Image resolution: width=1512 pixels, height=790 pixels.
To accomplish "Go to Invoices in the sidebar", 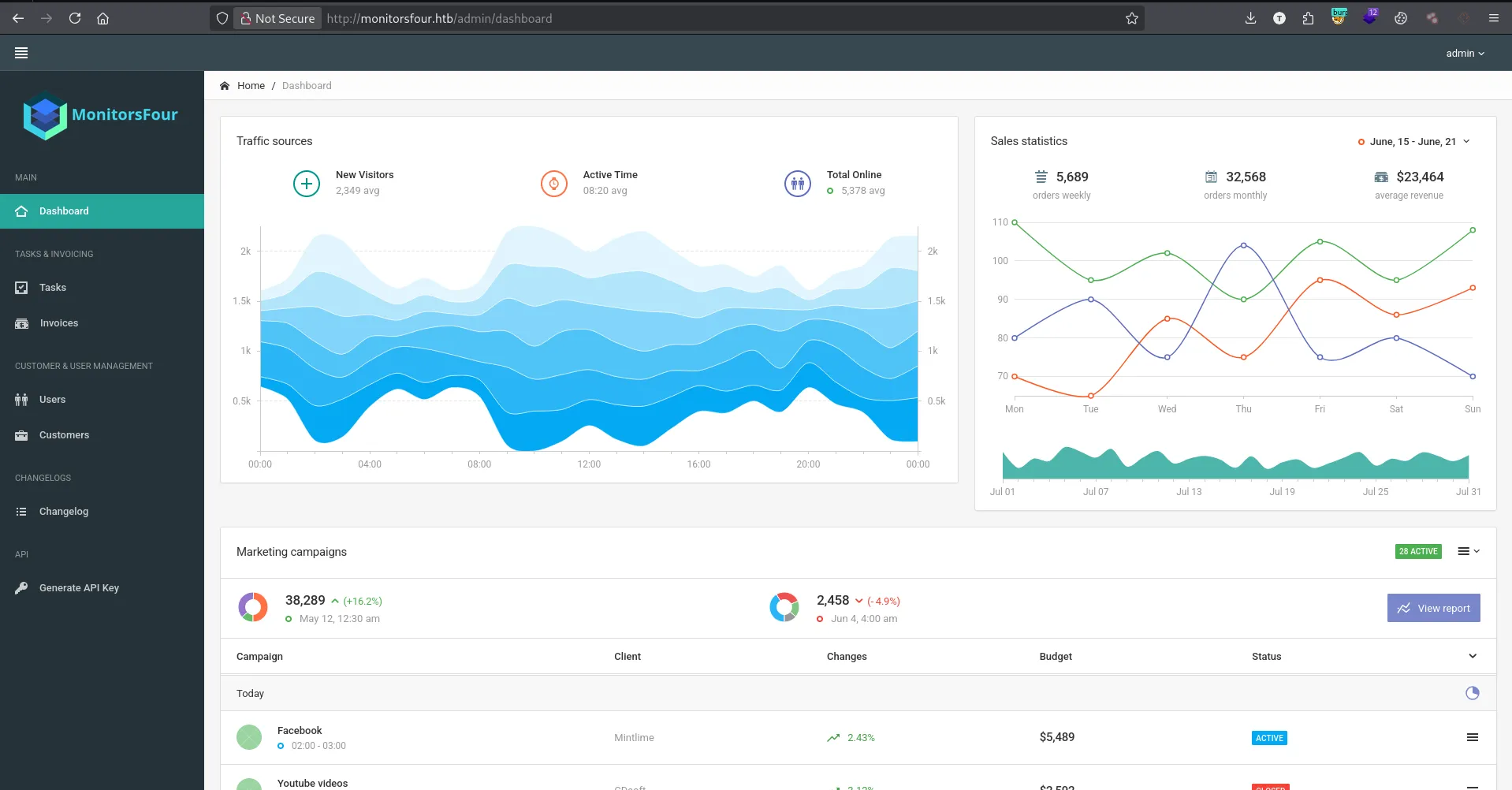I will tap(59, 323).
